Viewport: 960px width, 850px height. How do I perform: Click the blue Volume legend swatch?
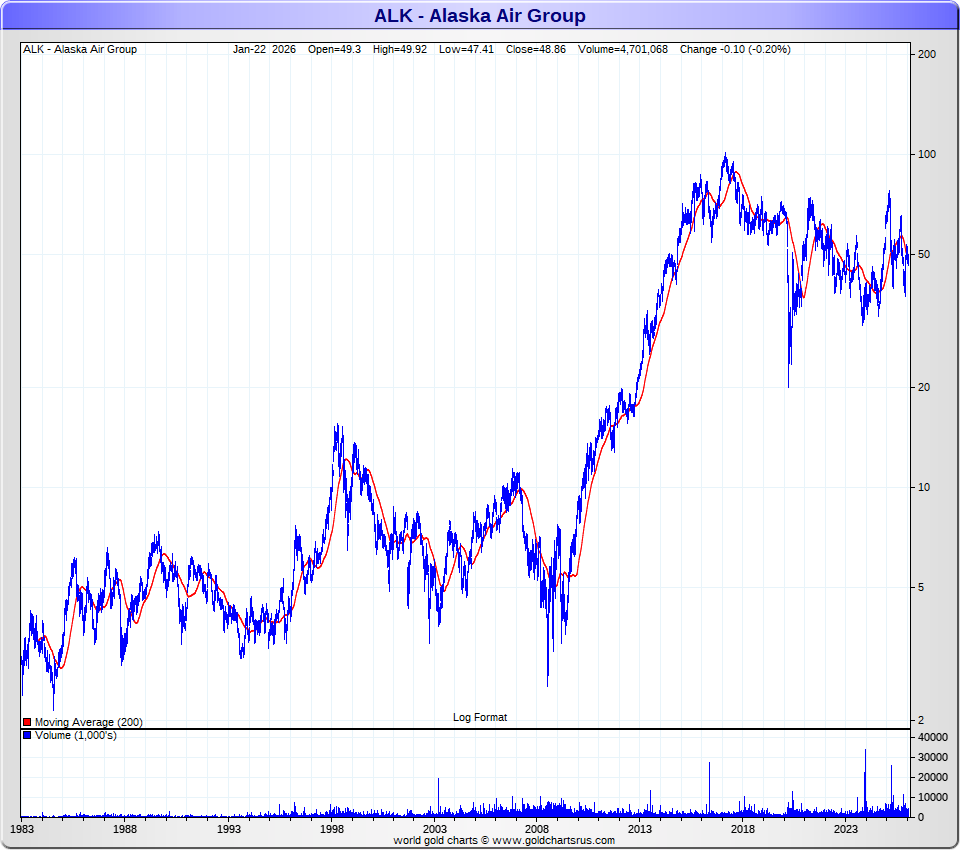(x=27, y=735)
